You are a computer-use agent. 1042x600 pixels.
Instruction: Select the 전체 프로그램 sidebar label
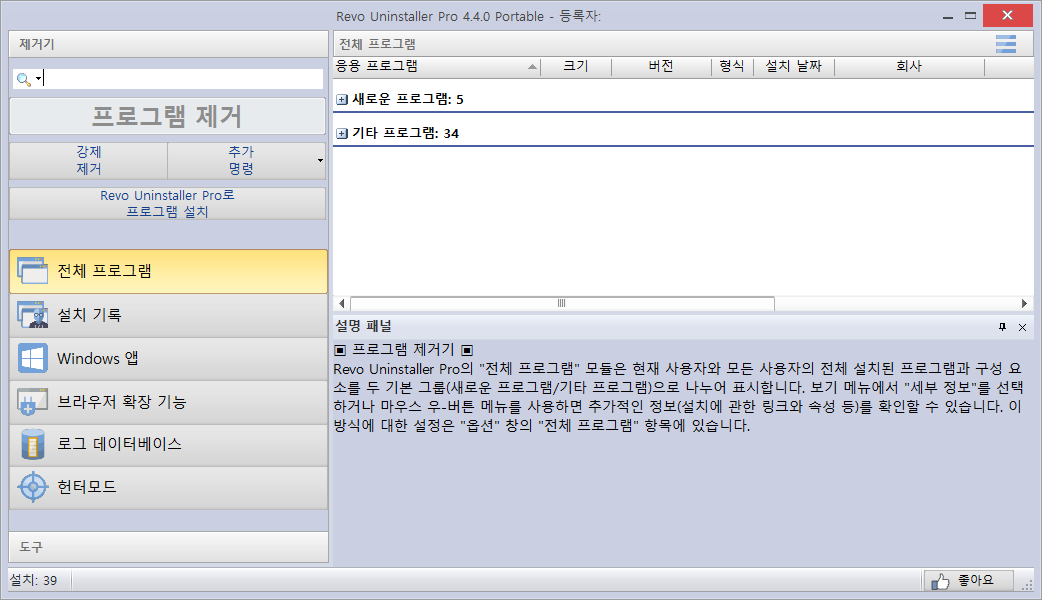(x=104, y=271)
